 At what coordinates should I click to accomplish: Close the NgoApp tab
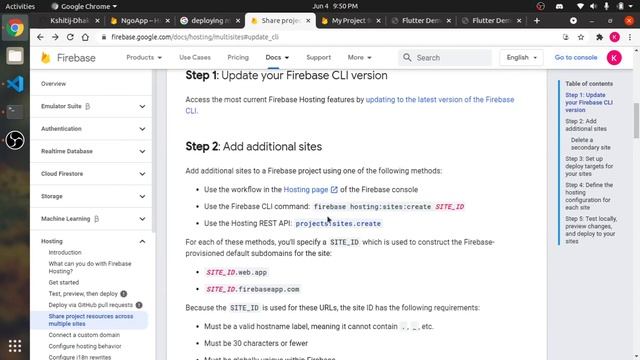click(167, 20)
